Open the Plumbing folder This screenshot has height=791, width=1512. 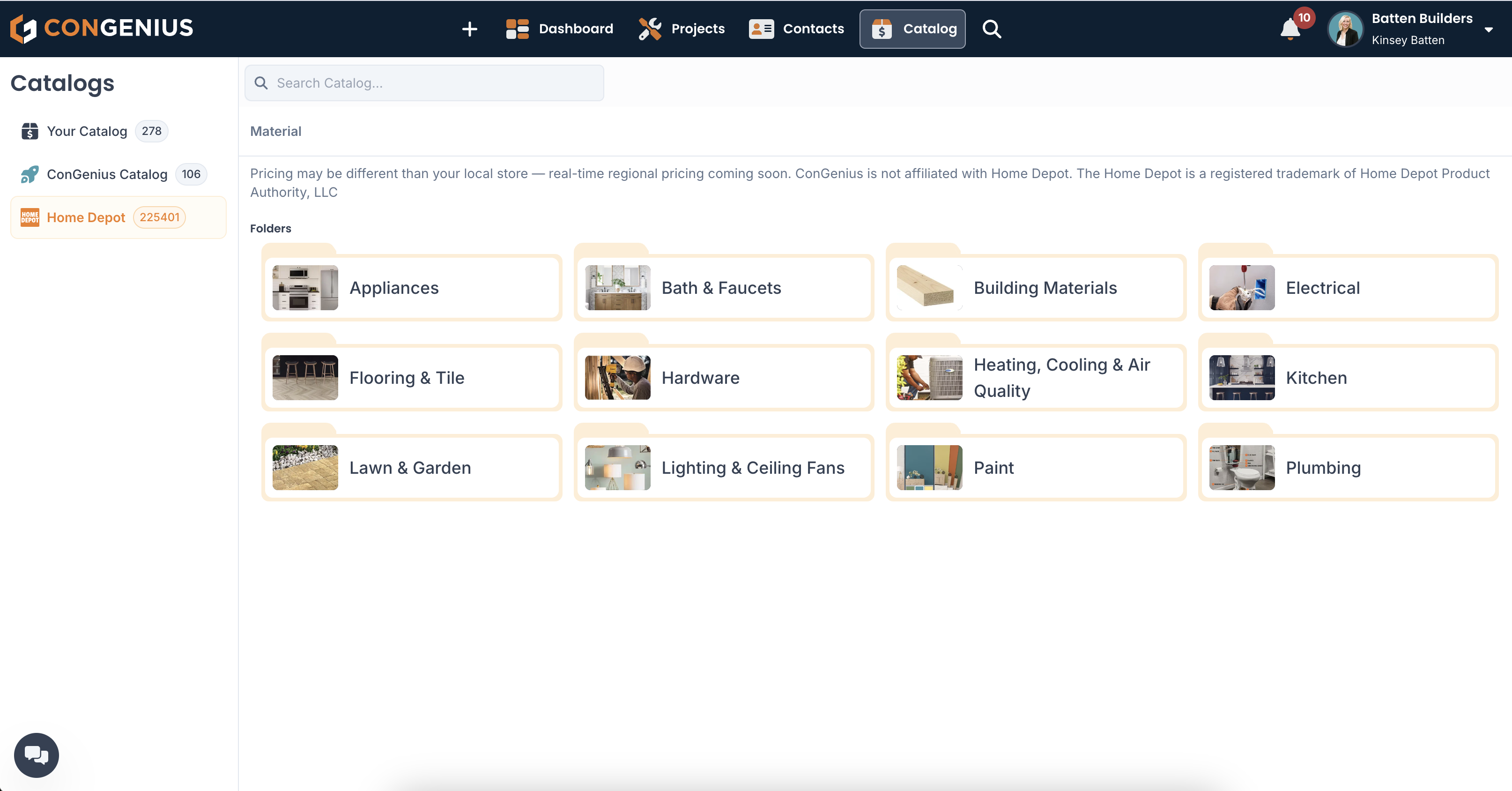pos(1348,468)
